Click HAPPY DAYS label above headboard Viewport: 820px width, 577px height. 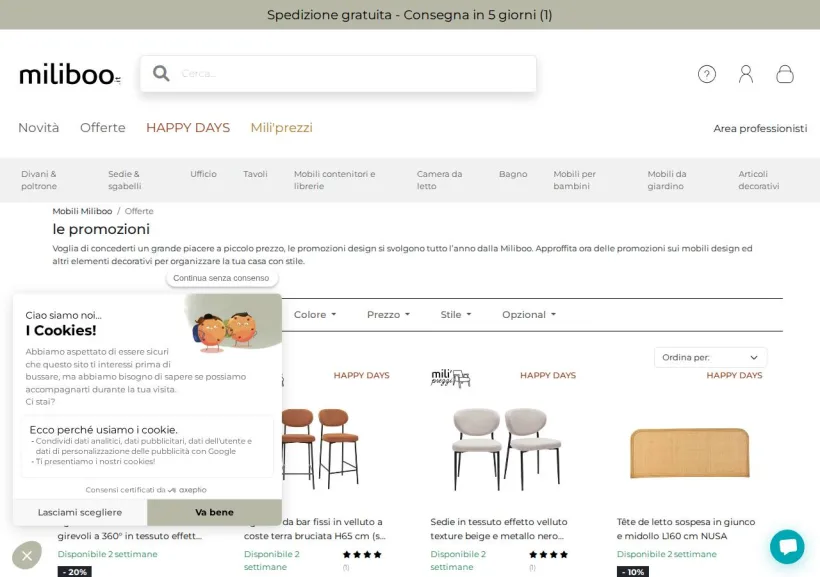(x=734, y=375)
